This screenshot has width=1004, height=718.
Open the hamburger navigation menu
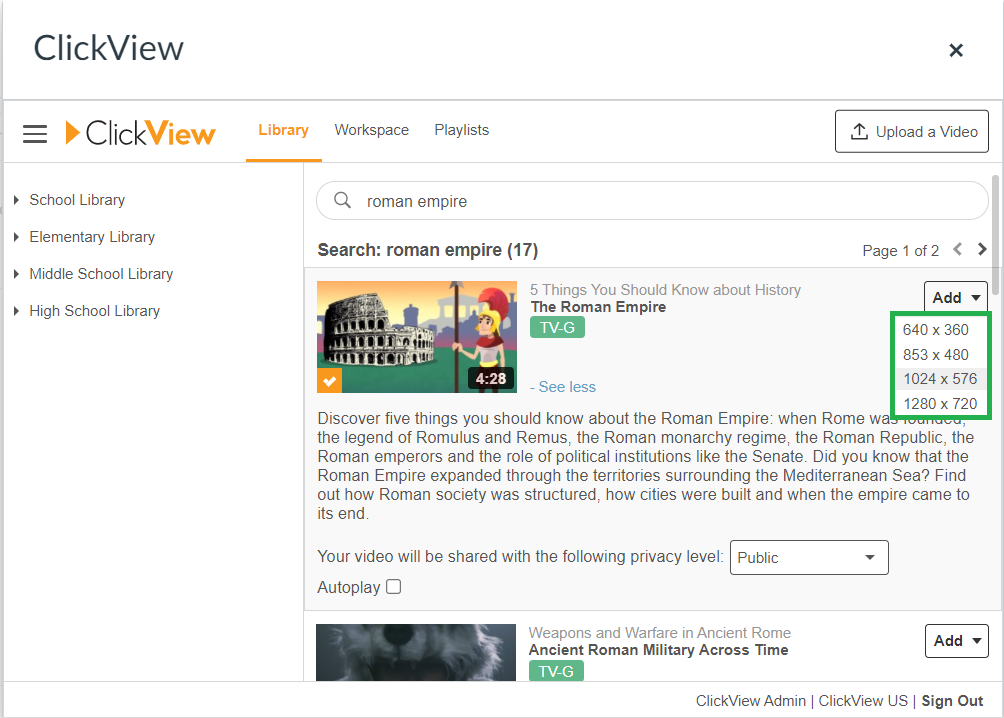pyautogui.click(x=35, y=134)
